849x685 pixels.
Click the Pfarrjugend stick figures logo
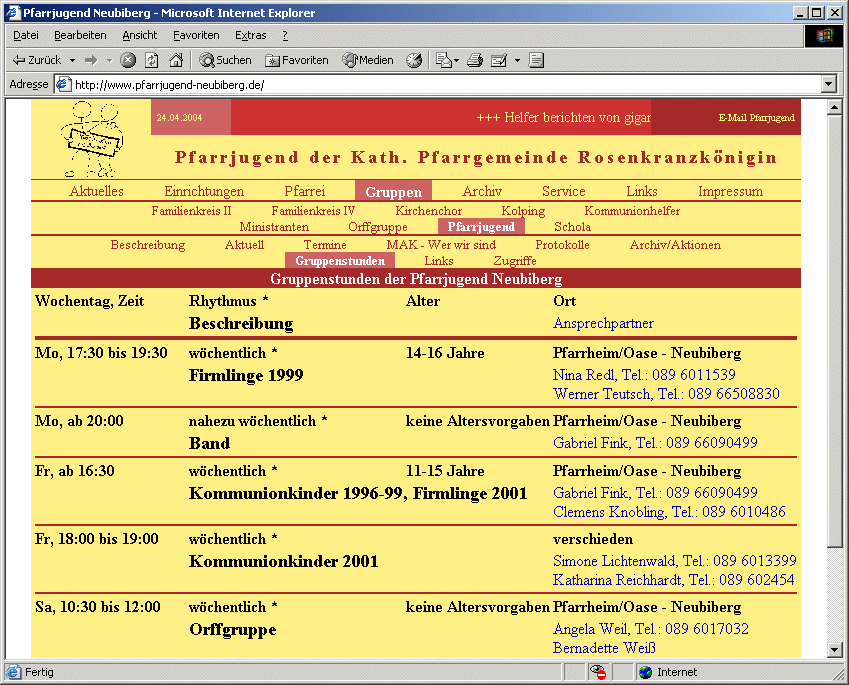(x=92, y=139)
